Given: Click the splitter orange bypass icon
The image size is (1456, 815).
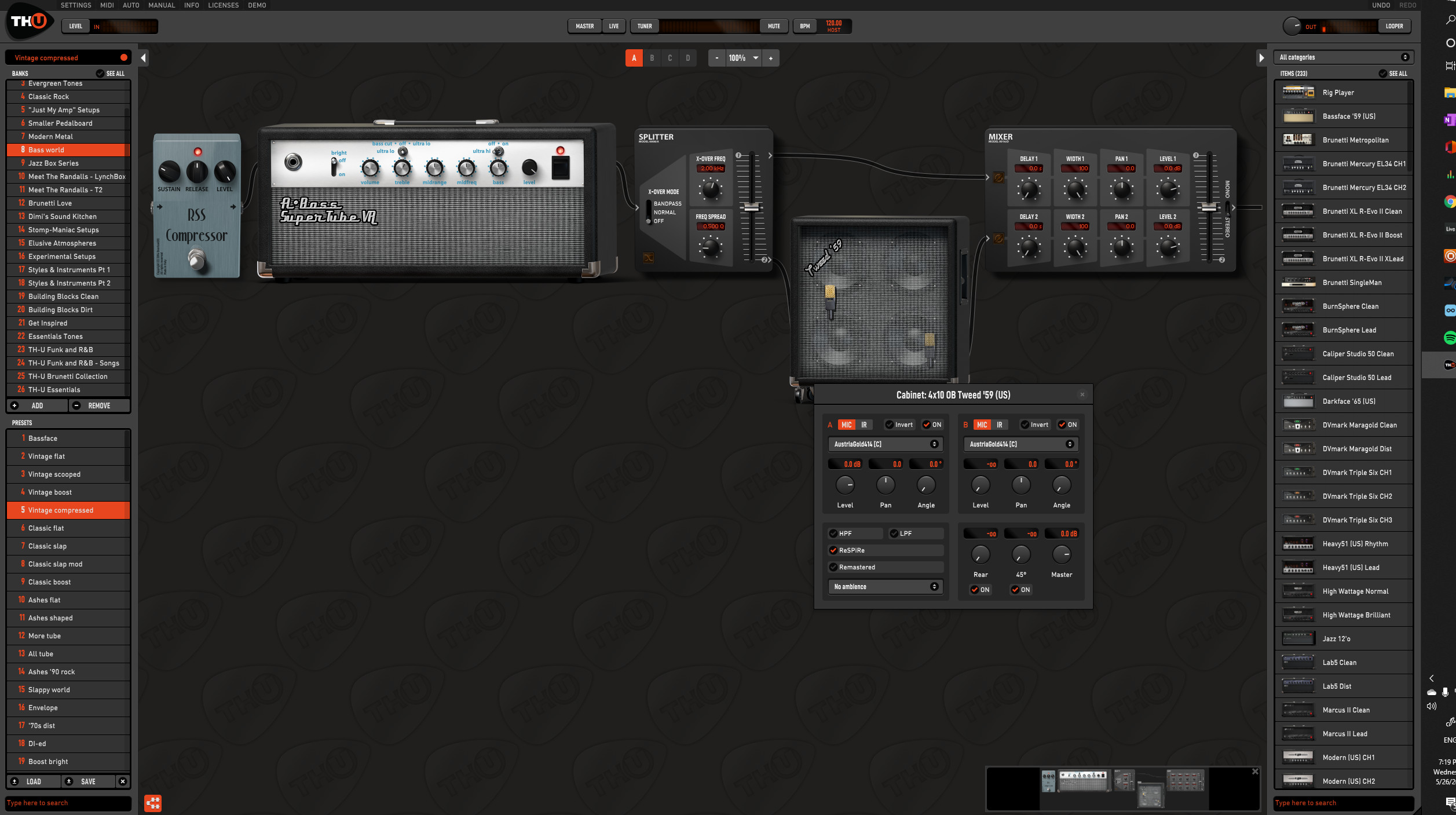Looking at the screenshot, I should pos(648,258).
